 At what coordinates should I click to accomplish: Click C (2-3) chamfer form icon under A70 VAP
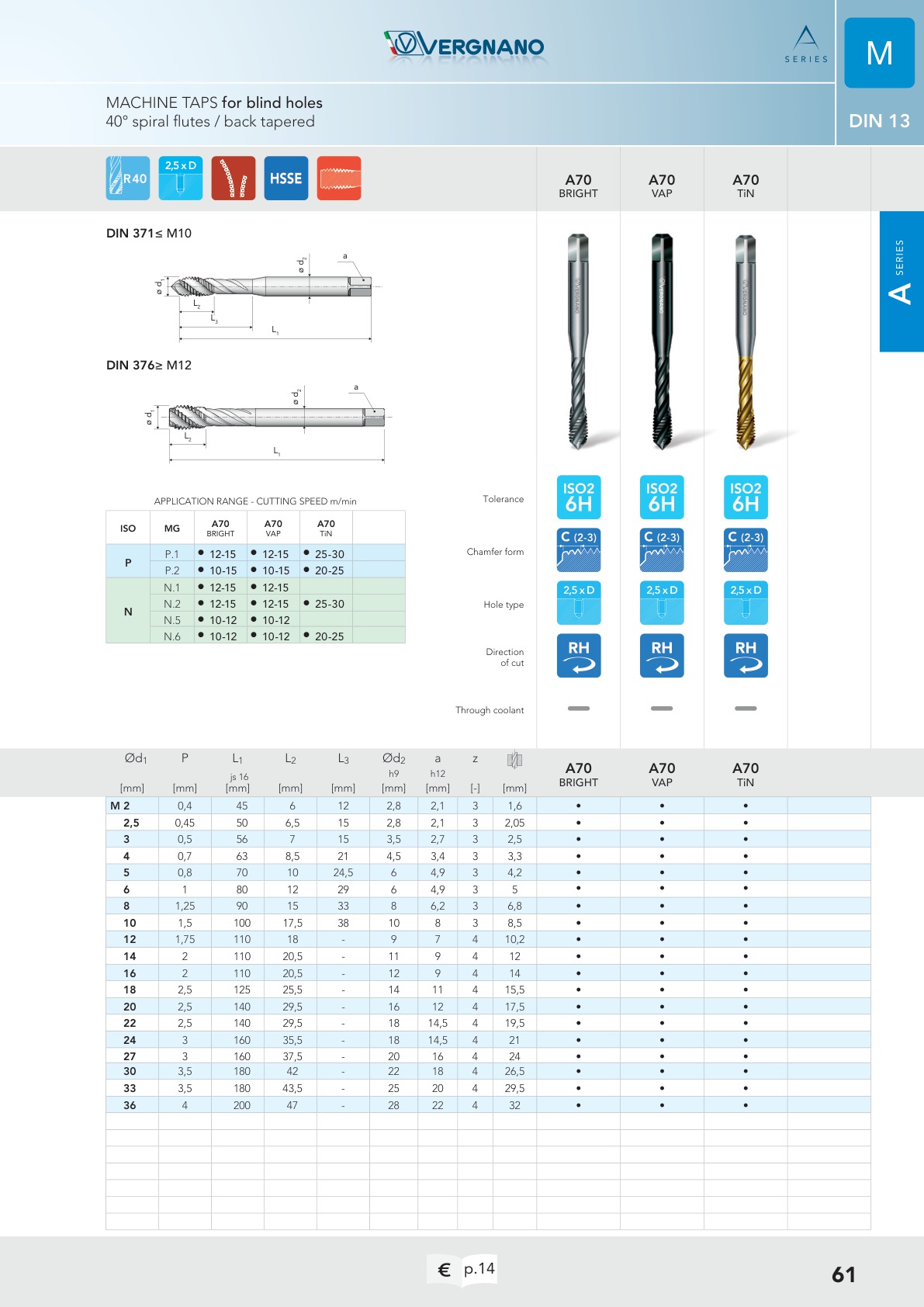[x=662, y=550]
